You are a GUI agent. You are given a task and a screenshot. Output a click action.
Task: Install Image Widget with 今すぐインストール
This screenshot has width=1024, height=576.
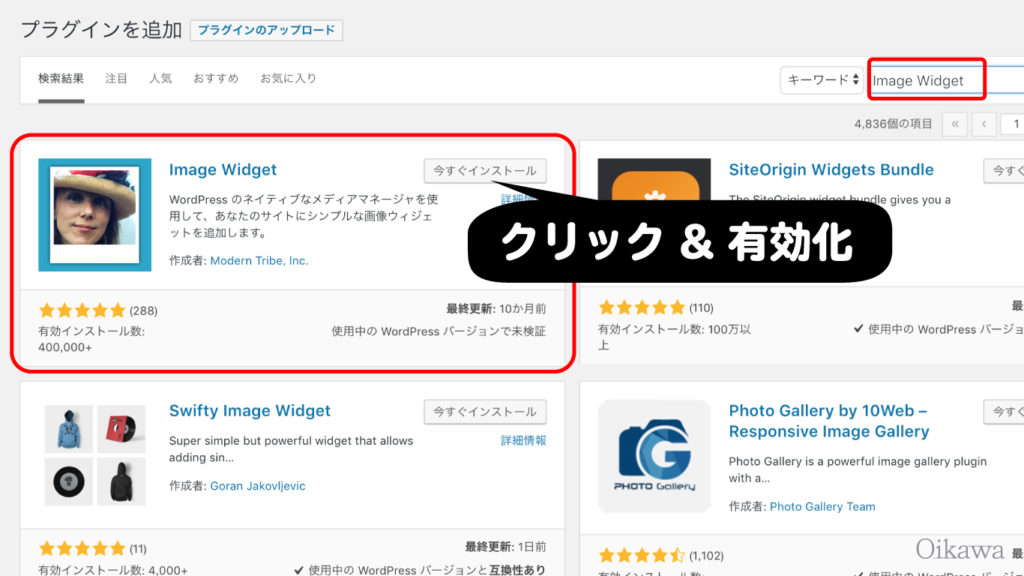485,171
